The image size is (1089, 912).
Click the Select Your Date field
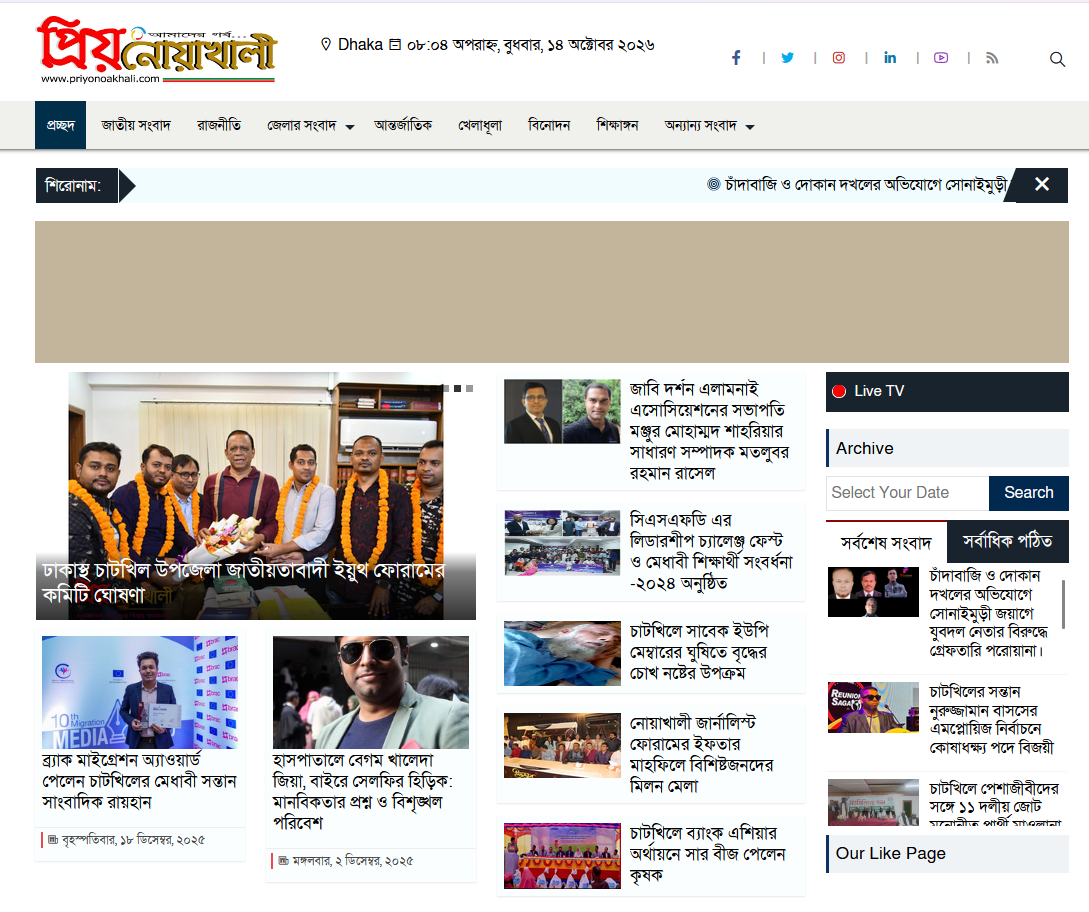907,493
